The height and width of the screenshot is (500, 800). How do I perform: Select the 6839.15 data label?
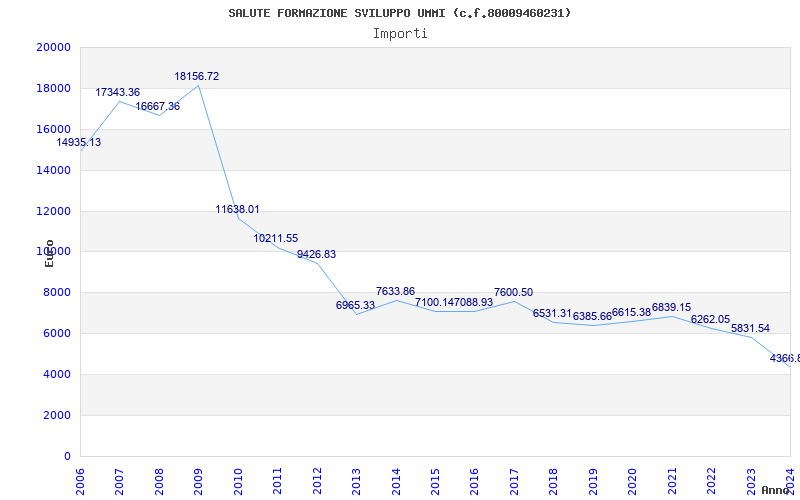click(x=671, y=307)
